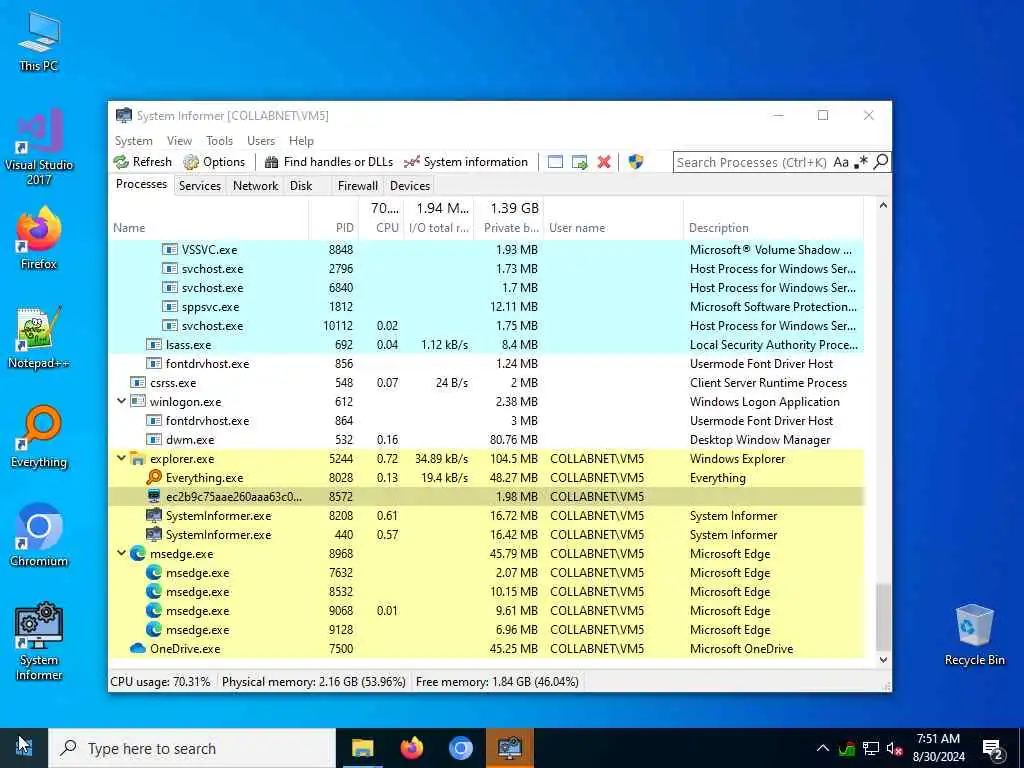Click the UAC shield toolbar icon
Image resolution: width=1024 pixels, height=768 pixels.
(x=635, y=162)
